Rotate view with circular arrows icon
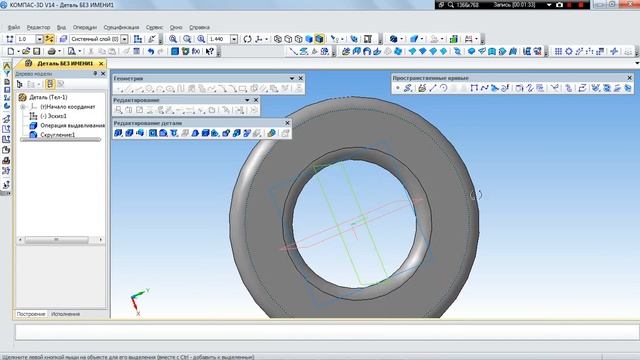This screenshot has width=640, height=360. (247, 39)
